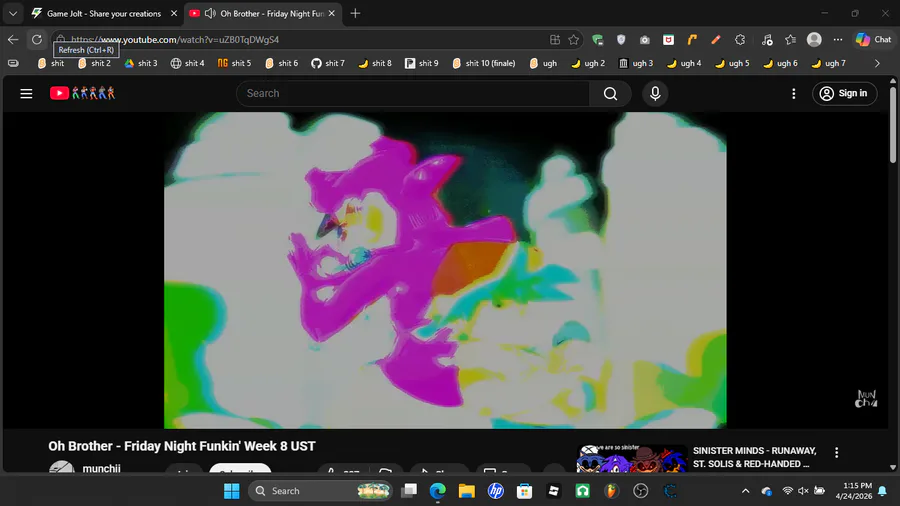Viewport: 900px width, 506px height.
Task: Open SINISTER MINDS video title link
Action: coord(754,457)
